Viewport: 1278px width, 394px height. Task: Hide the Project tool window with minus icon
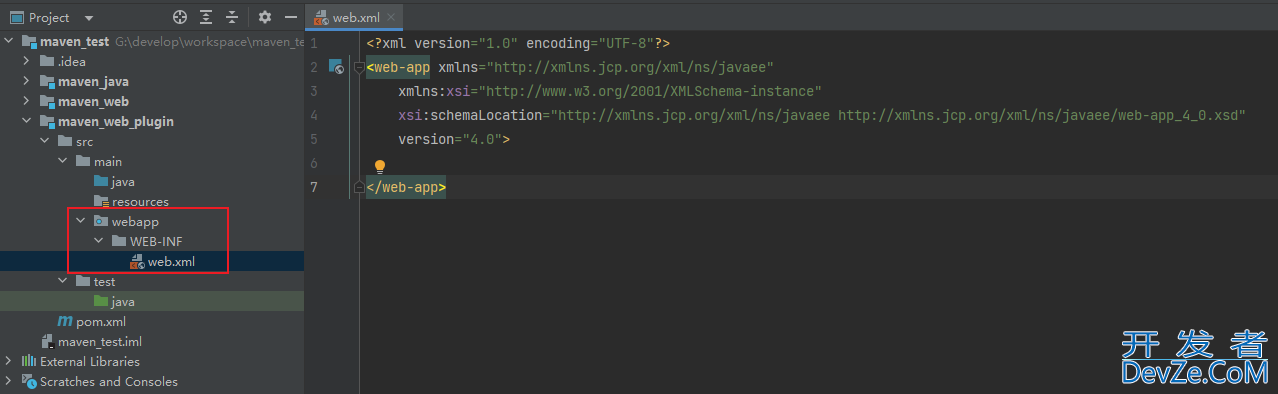pyautogui.click(x=290, y=17)
